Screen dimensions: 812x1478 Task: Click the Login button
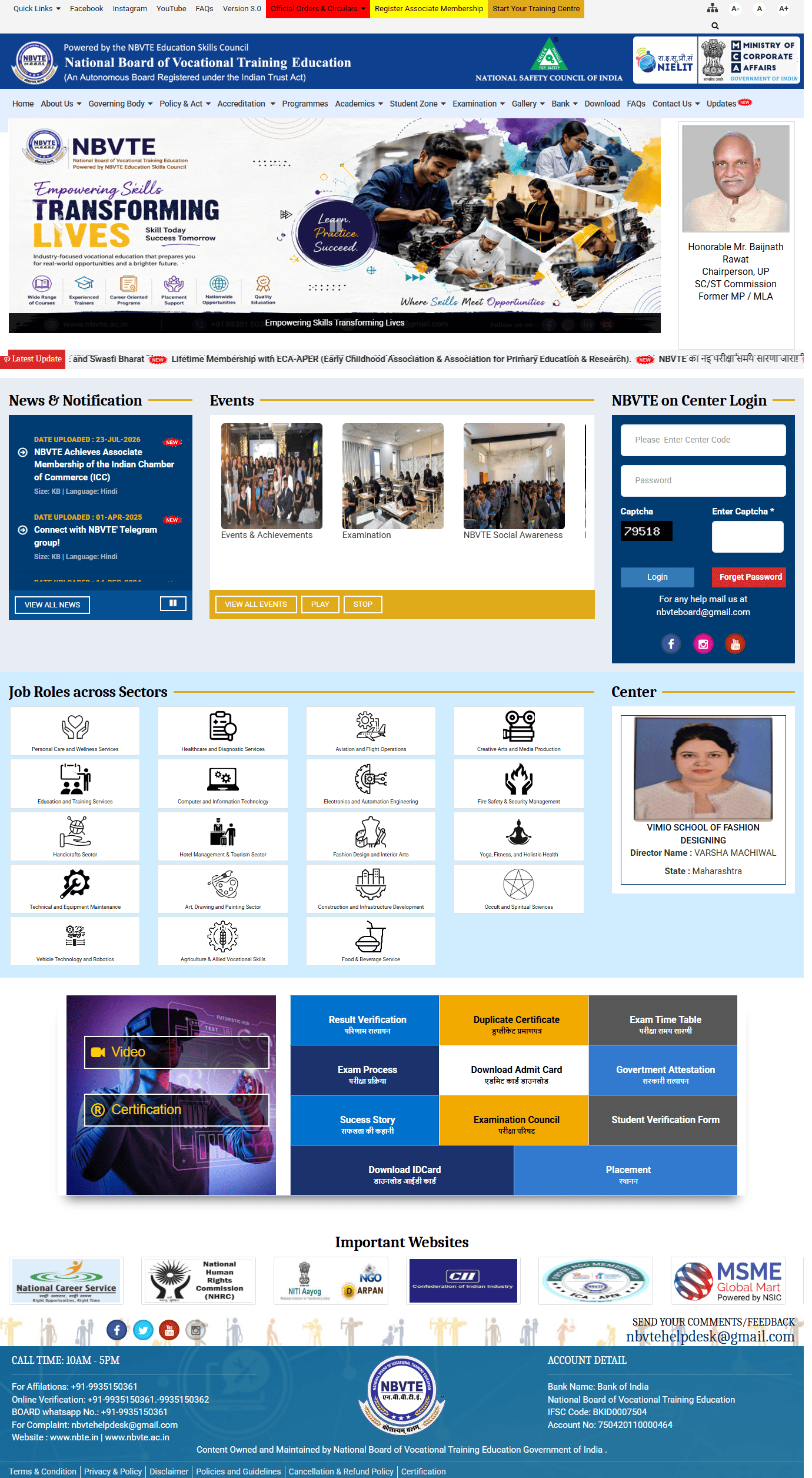[657, 577]
